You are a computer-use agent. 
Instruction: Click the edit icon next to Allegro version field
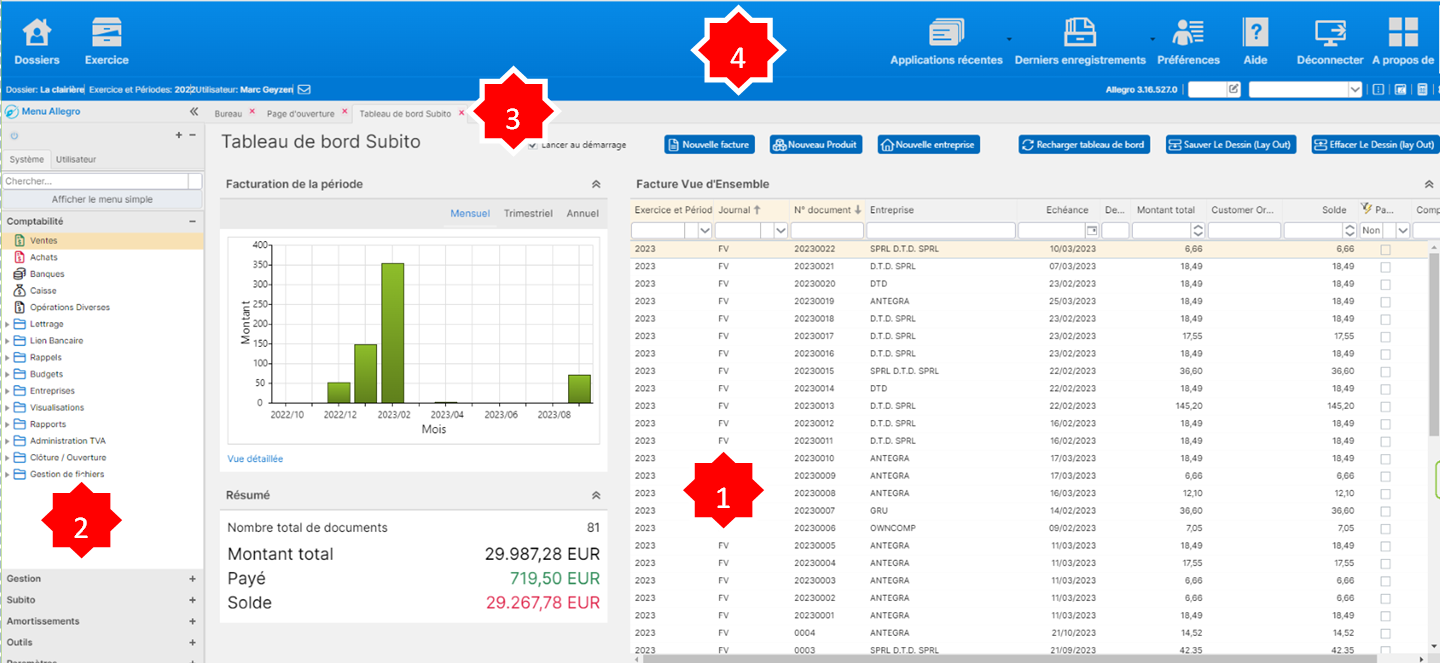coord(1233,89)
